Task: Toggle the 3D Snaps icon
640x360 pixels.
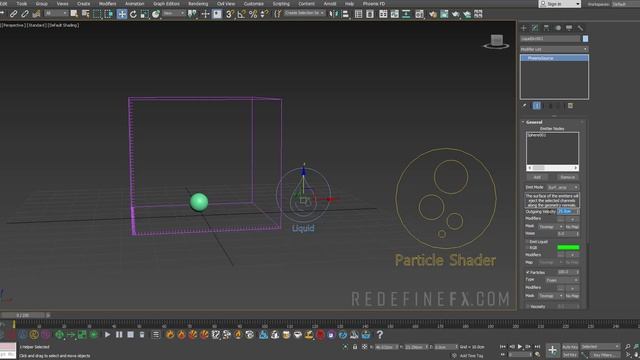Action: (230, 14)
